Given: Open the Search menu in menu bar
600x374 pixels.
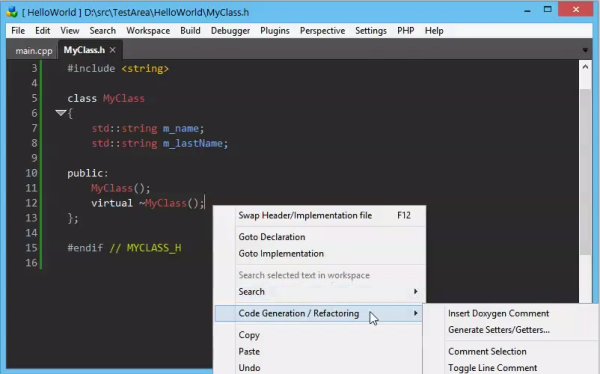Looking at the screenshot, I should pos(103,30).
